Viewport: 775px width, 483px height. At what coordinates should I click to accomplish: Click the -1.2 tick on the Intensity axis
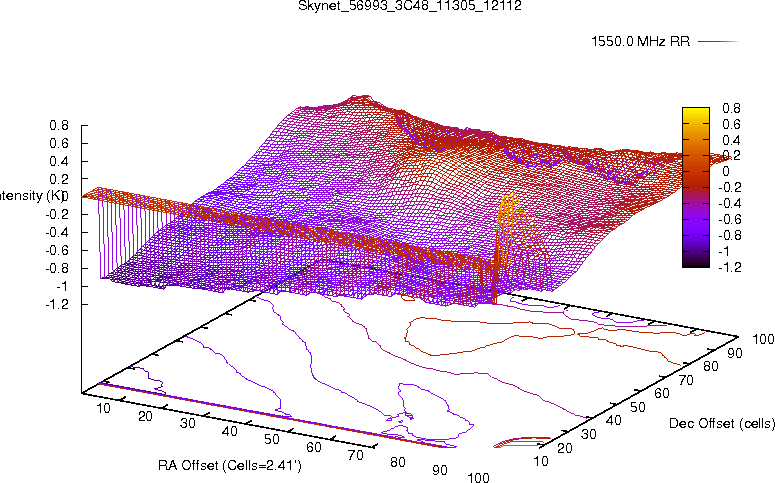57,305
